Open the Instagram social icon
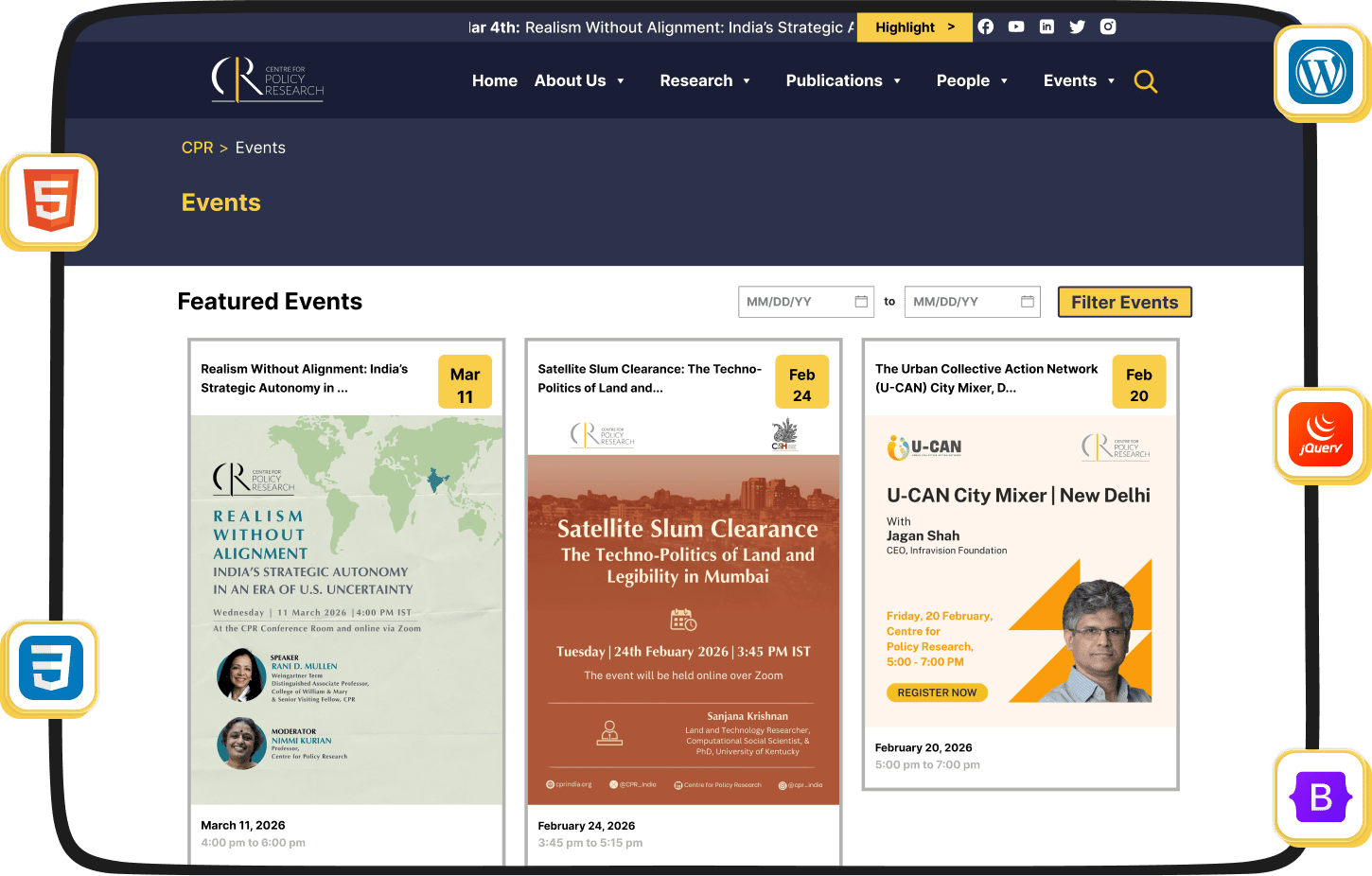Viewport: 1372px width, 876px height. click(x=1108, y=26)
